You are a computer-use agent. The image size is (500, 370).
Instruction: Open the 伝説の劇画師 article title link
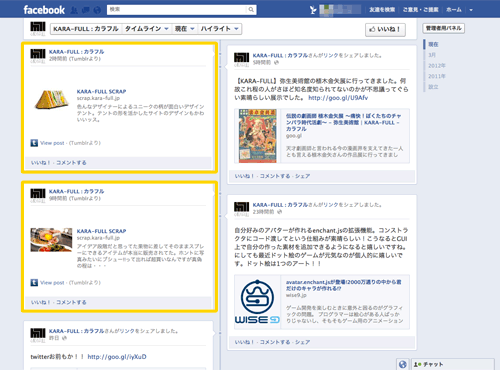tap(343, 122)
